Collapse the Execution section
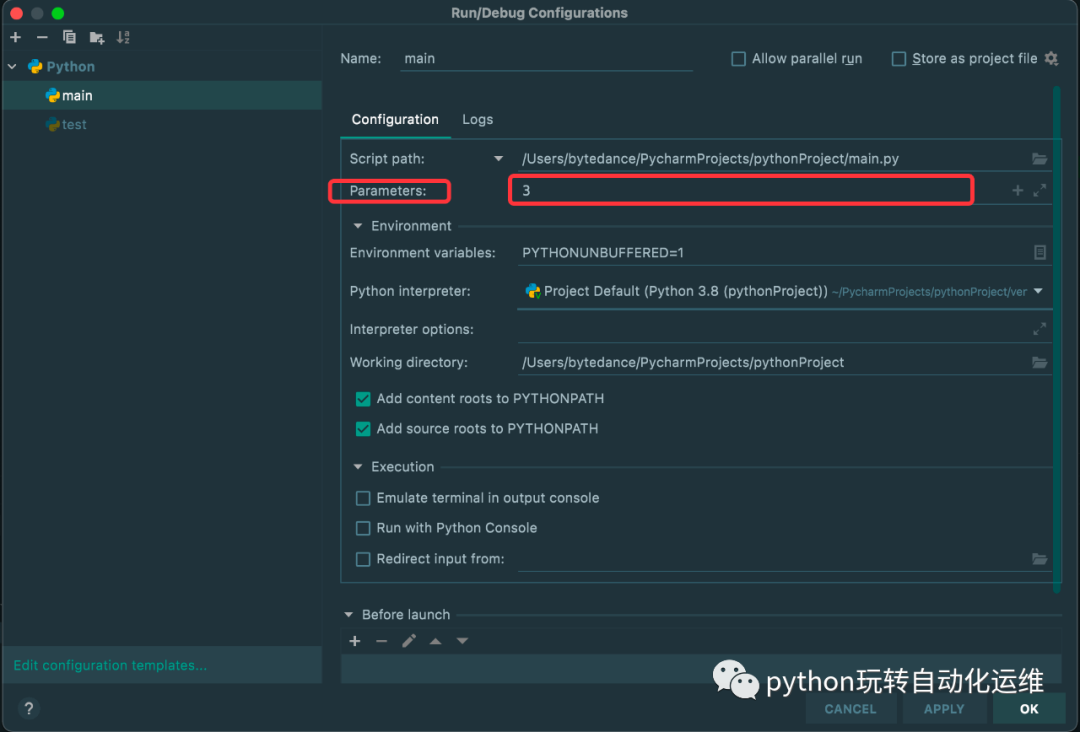This screenshot has height=732, width=1080. 357,467
